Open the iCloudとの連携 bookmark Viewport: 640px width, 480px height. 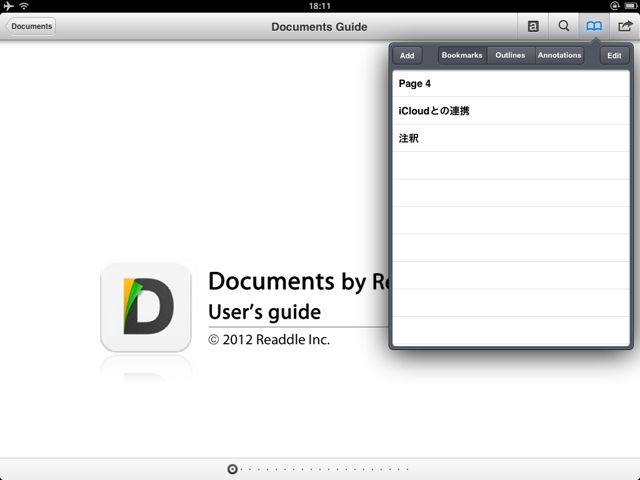tap(511, 111)
